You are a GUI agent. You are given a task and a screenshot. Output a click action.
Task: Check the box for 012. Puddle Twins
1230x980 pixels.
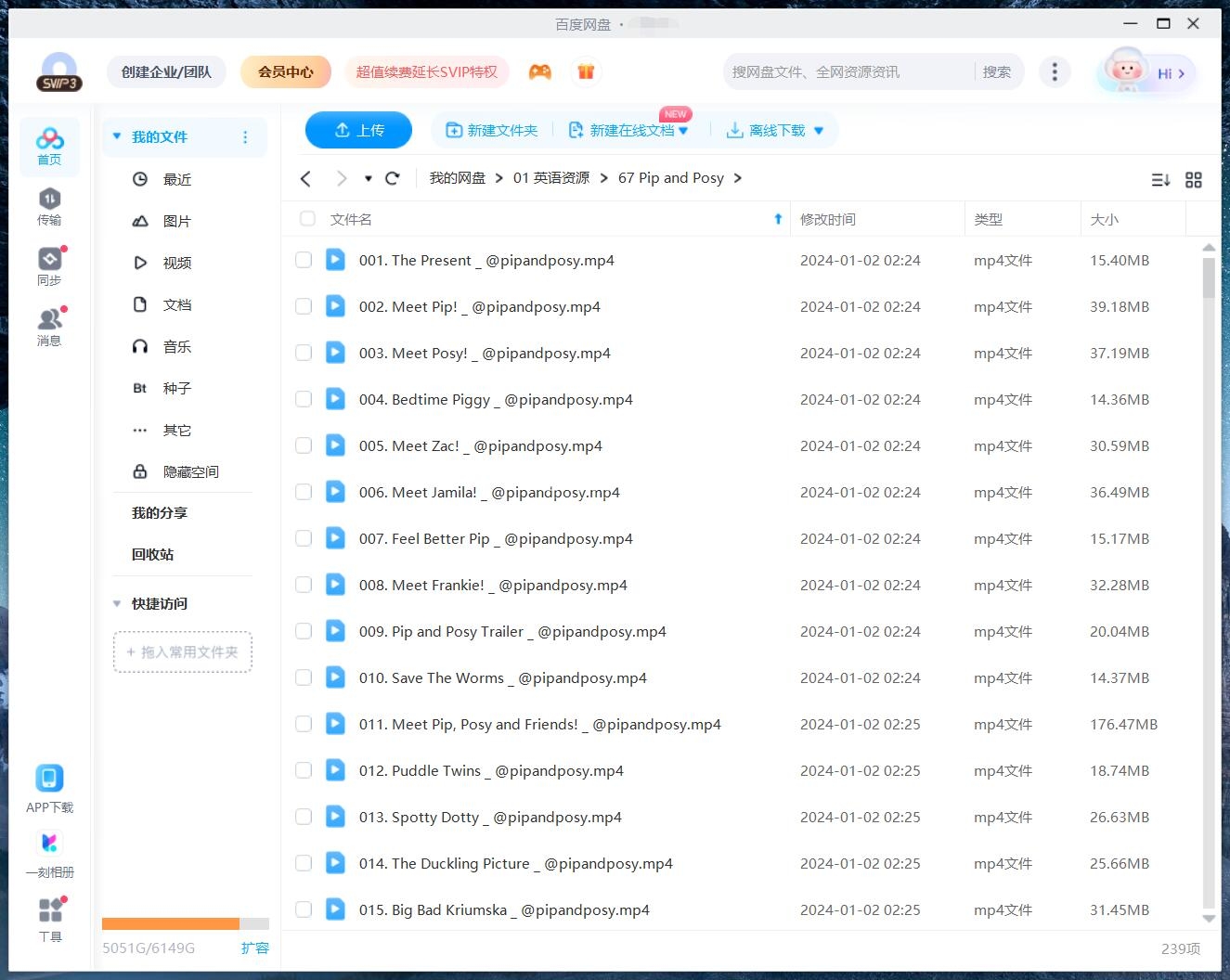(x=304, y=770)
